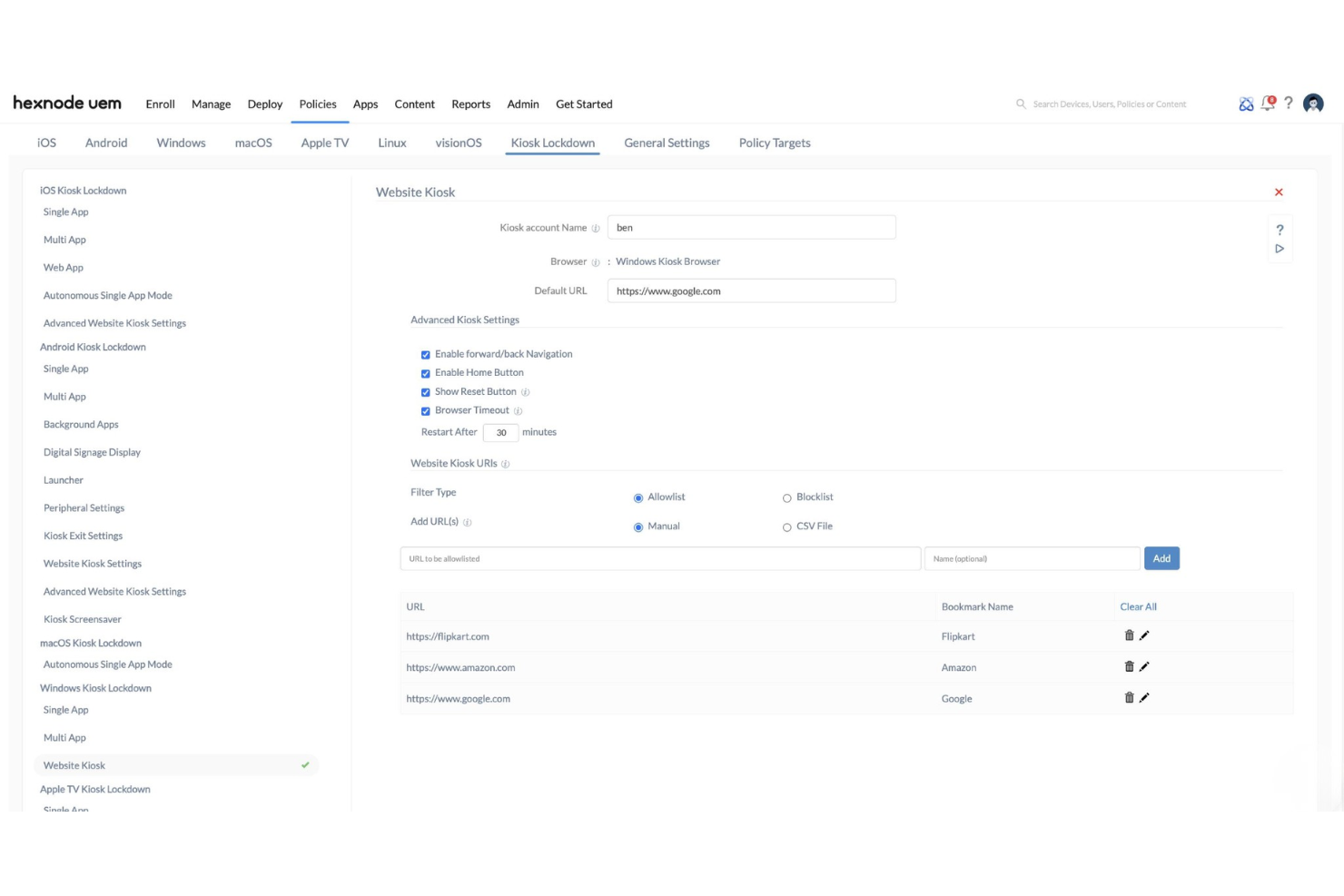Select Blocklist filter type
This screenshot has height=896, width=1344.
click(787, 498)
